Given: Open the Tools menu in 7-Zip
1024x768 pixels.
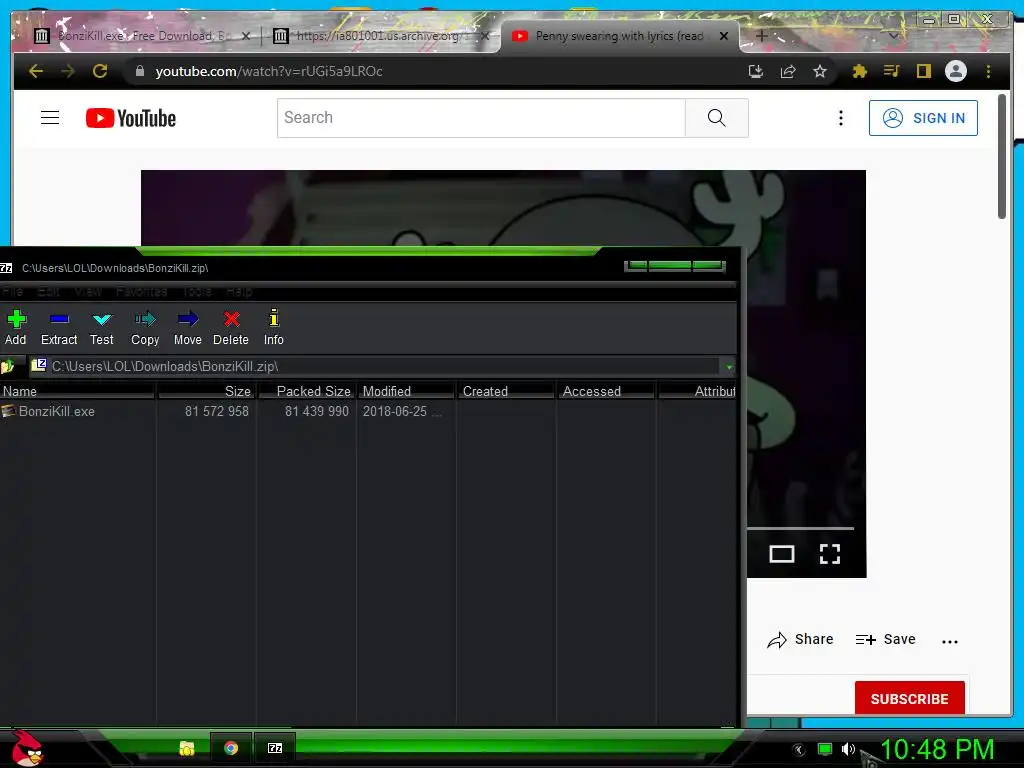Looking at the screenshot, I should coord(197,291).
